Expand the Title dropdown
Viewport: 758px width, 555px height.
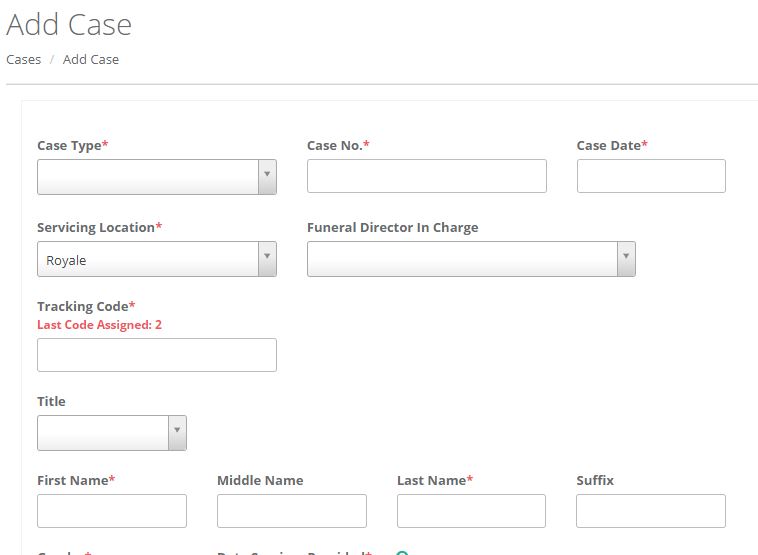[111, 432]
